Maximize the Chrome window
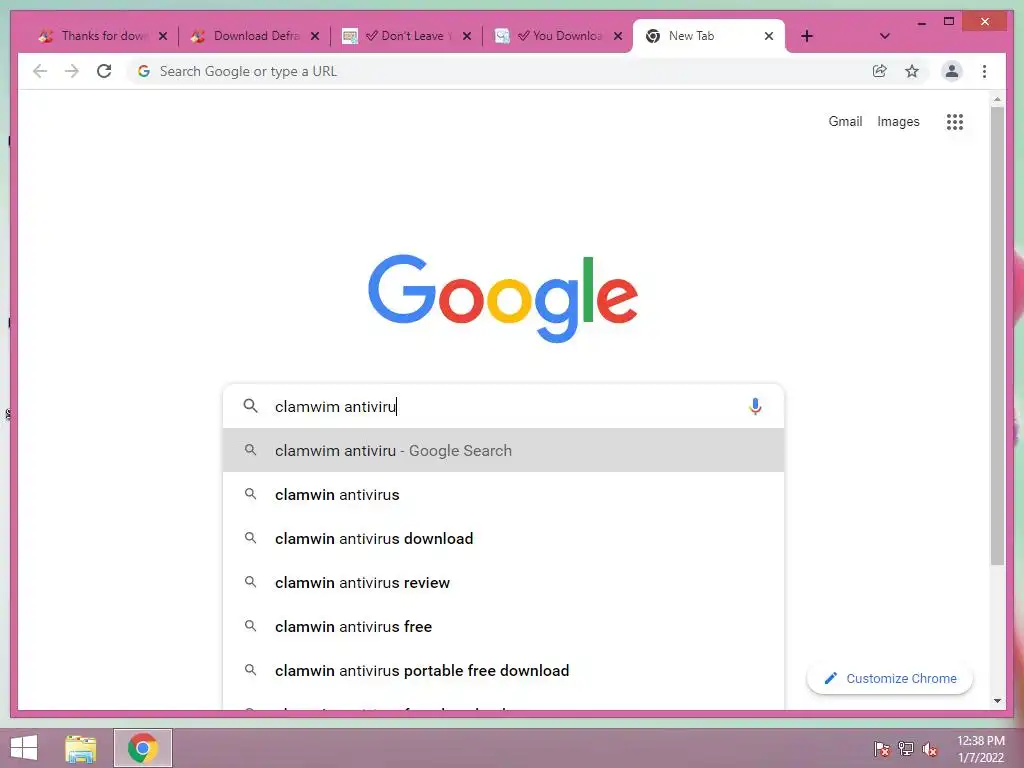Image resolution: width=1024 pixels, height=768 pixels. (x=949, y=22)
